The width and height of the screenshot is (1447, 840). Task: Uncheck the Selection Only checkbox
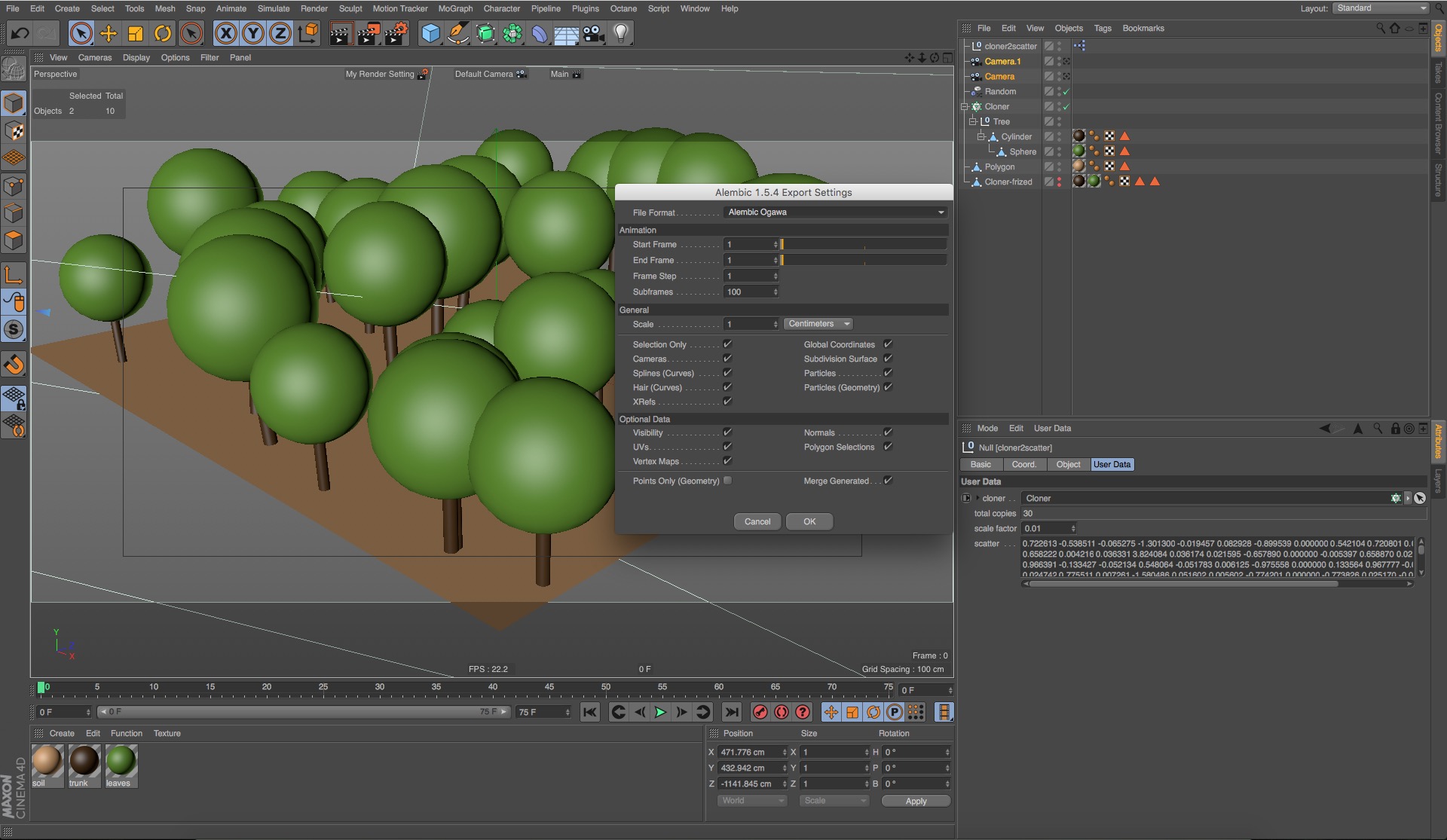coord(727,344)
